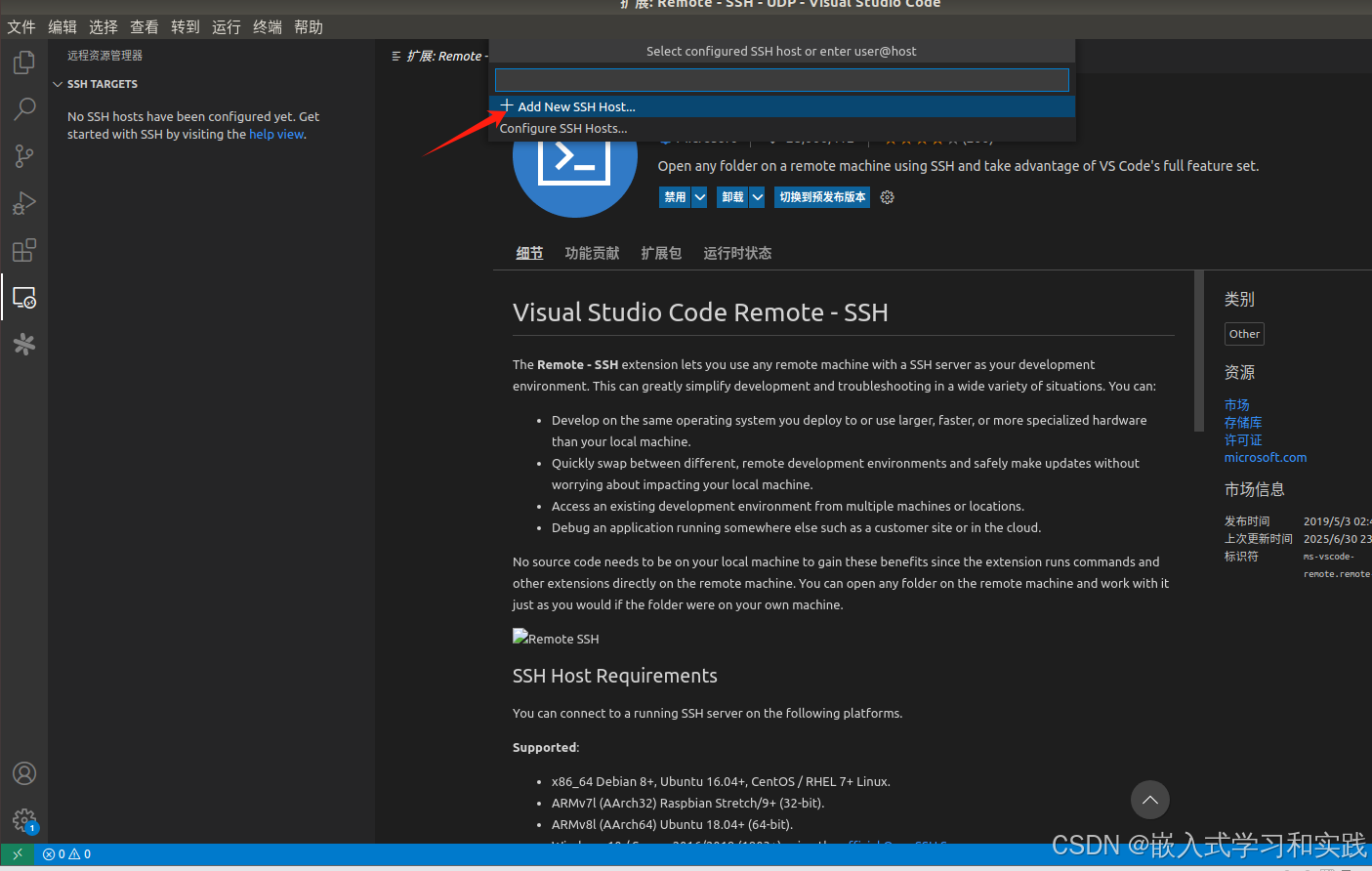Switch to the 运行时状态 tab

point(737,253)
